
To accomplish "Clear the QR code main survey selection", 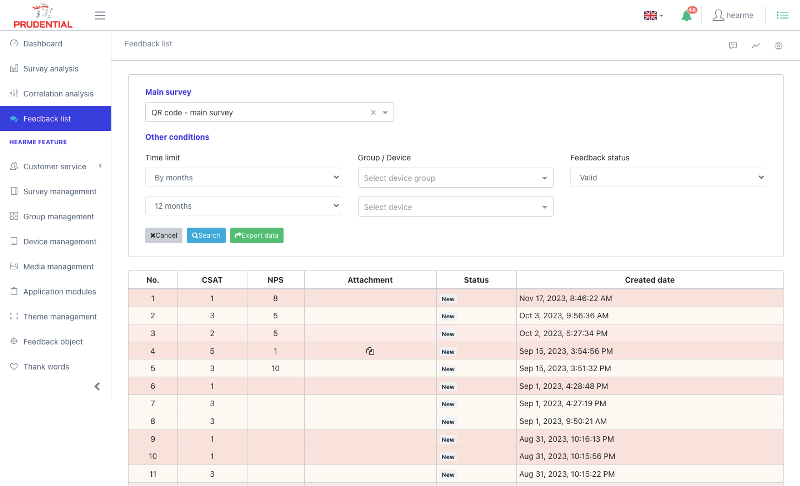I will [373, 112].
